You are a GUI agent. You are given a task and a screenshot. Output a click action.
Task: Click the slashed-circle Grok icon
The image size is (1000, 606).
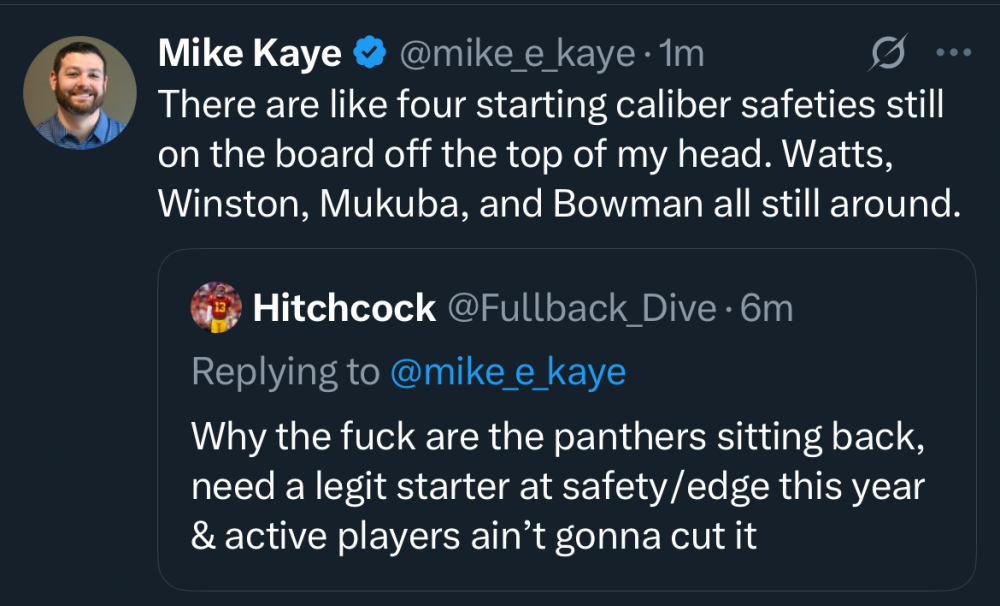pos(887,54)
